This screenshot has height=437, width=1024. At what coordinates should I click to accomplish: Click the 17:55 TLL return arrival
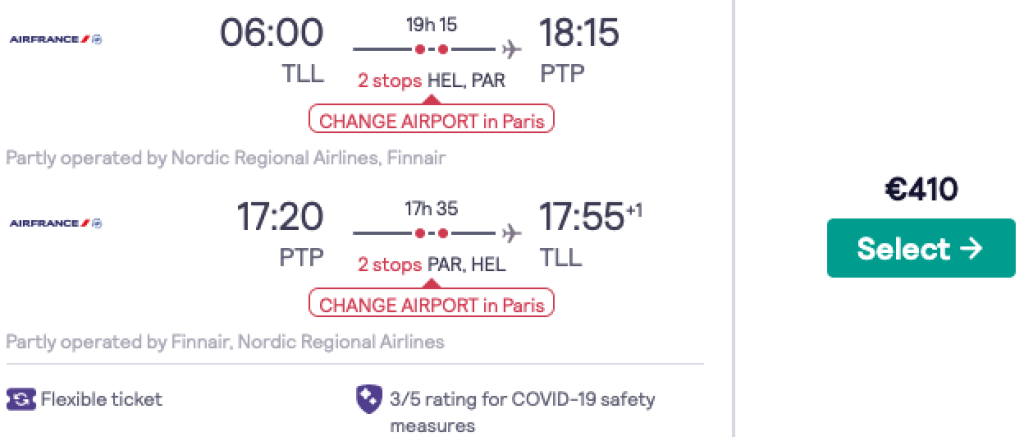tap(580, 217)
